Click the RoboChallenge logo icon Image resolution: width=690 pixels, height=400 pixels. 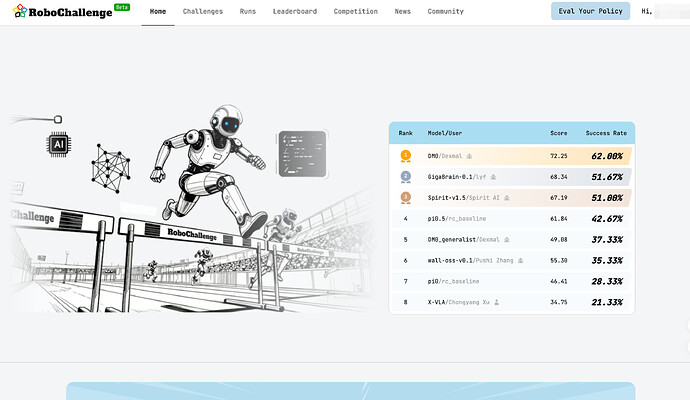[x=20, y=11]
